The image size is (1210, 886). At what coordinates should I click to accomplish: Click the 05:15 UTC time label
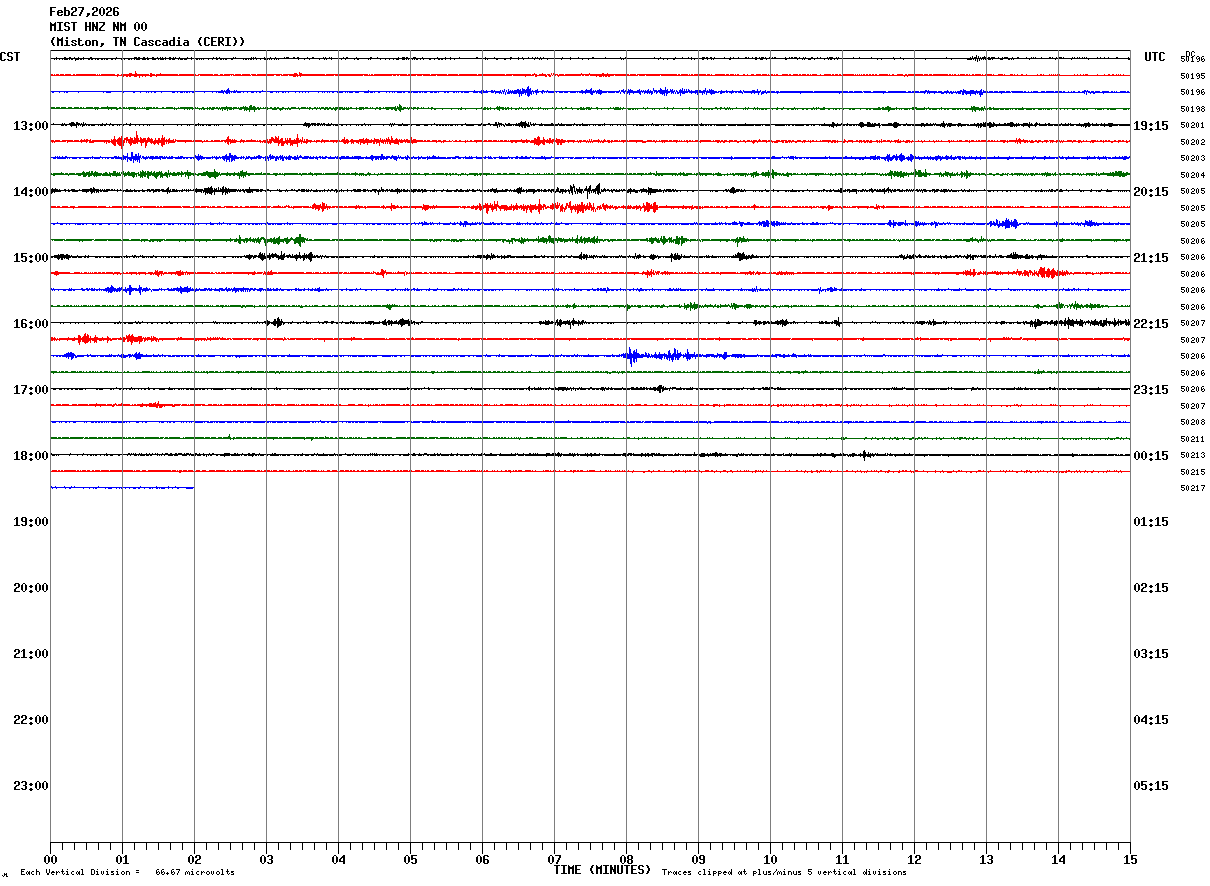click(x=1151, y=786)
